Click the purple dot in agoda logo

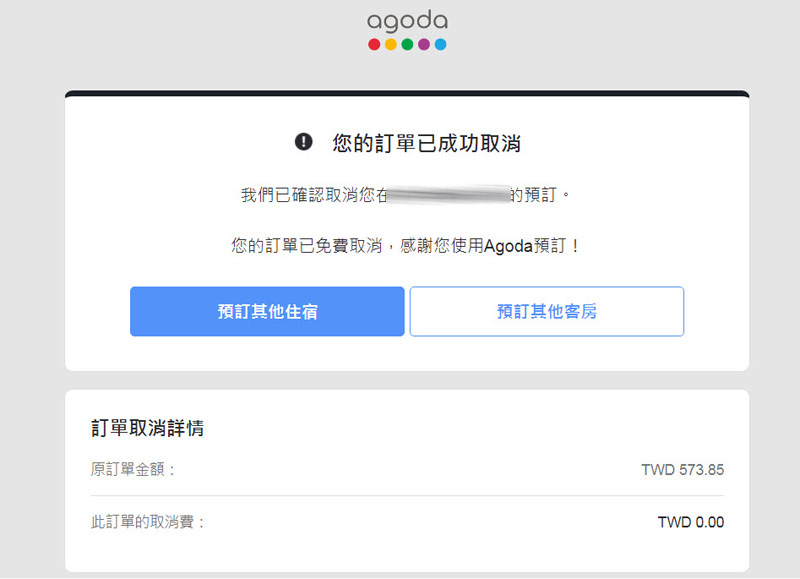[424, 44]
